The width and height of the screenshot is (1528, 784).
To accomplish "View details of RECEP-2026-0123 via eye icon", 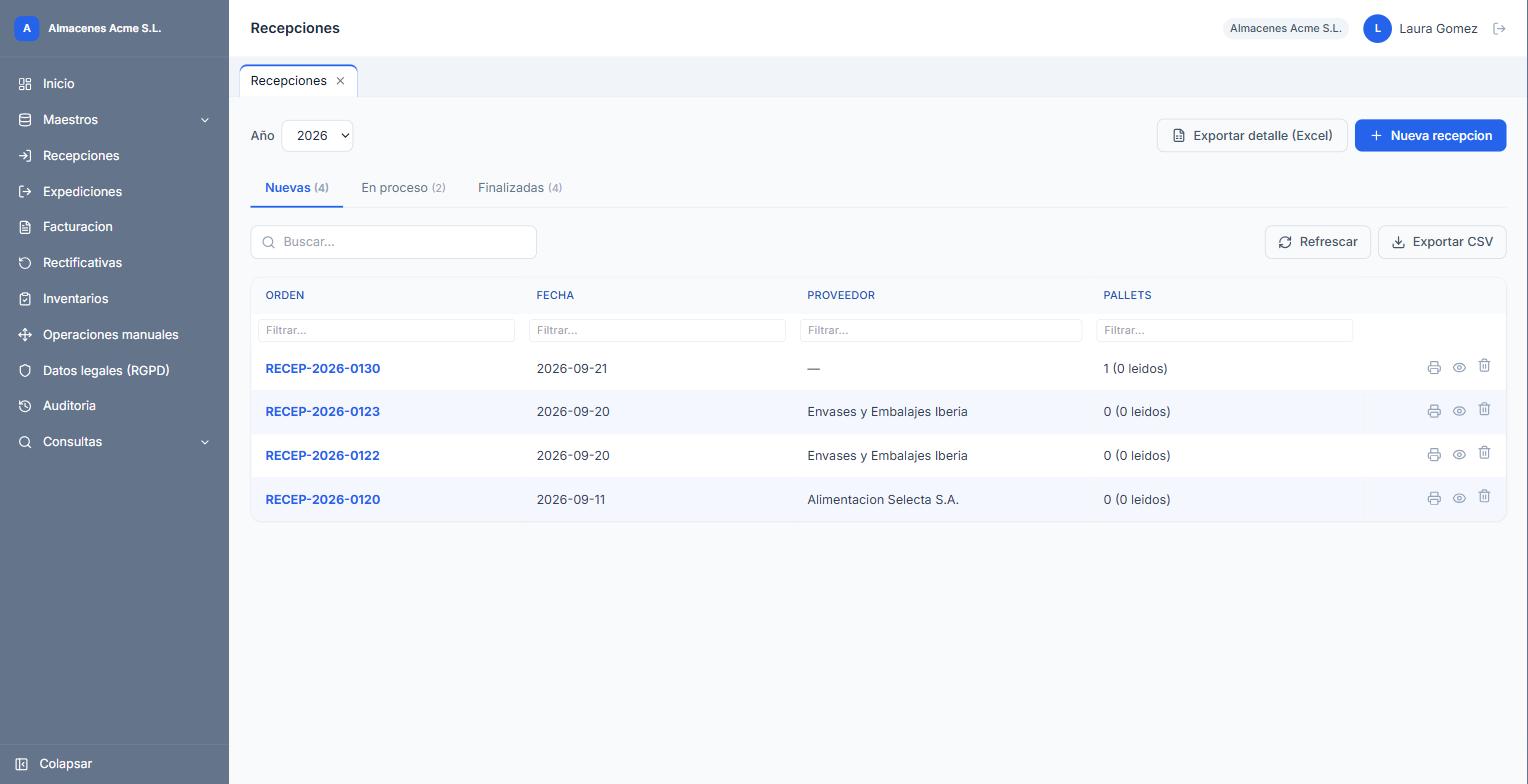I will (1459, 411).
